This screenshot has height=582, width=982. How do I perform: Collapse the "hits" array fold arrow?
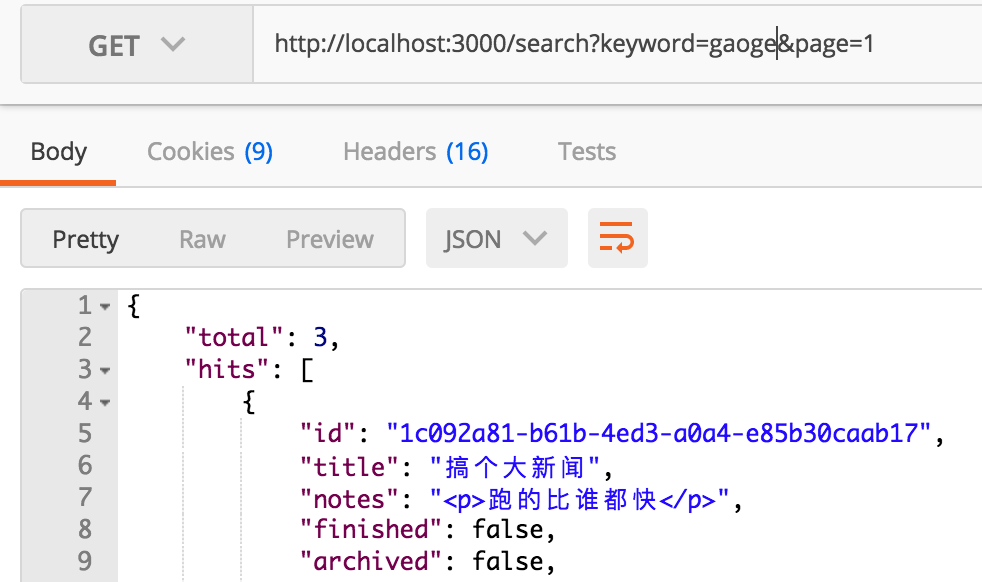pyautogui.click(x=106, y=370)
